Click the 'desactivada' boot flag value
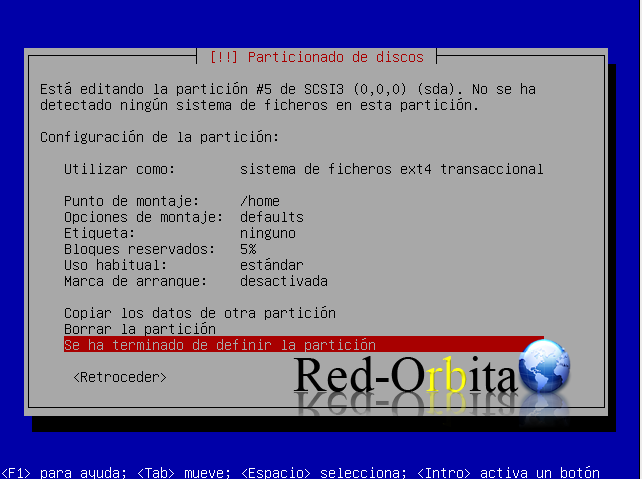Image resolution: width=642 pixels, height=479 pixels. pos(284,281)
